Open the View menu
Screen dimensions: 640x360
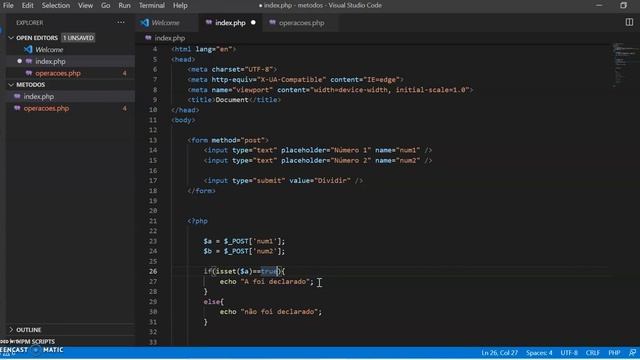[85, 5]
